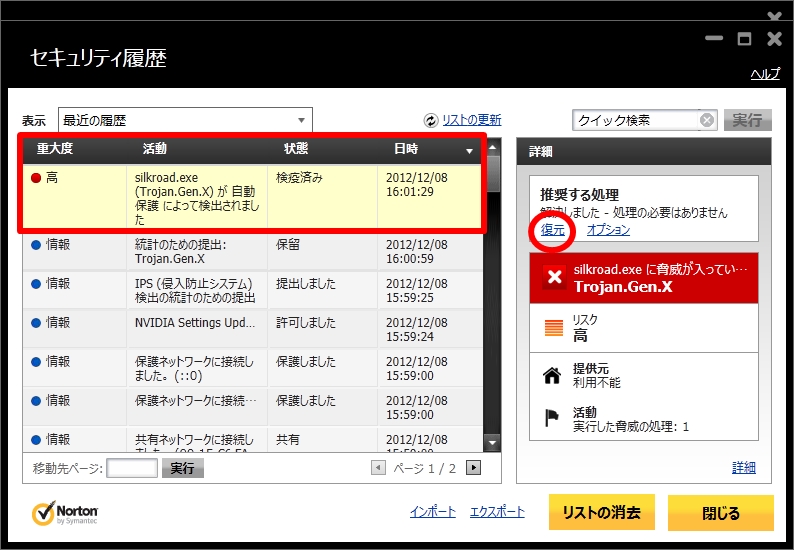Clear the quick search with the X icon
Image resolution: width=794 pixels, height=550 pixels.
pos(707,121)
